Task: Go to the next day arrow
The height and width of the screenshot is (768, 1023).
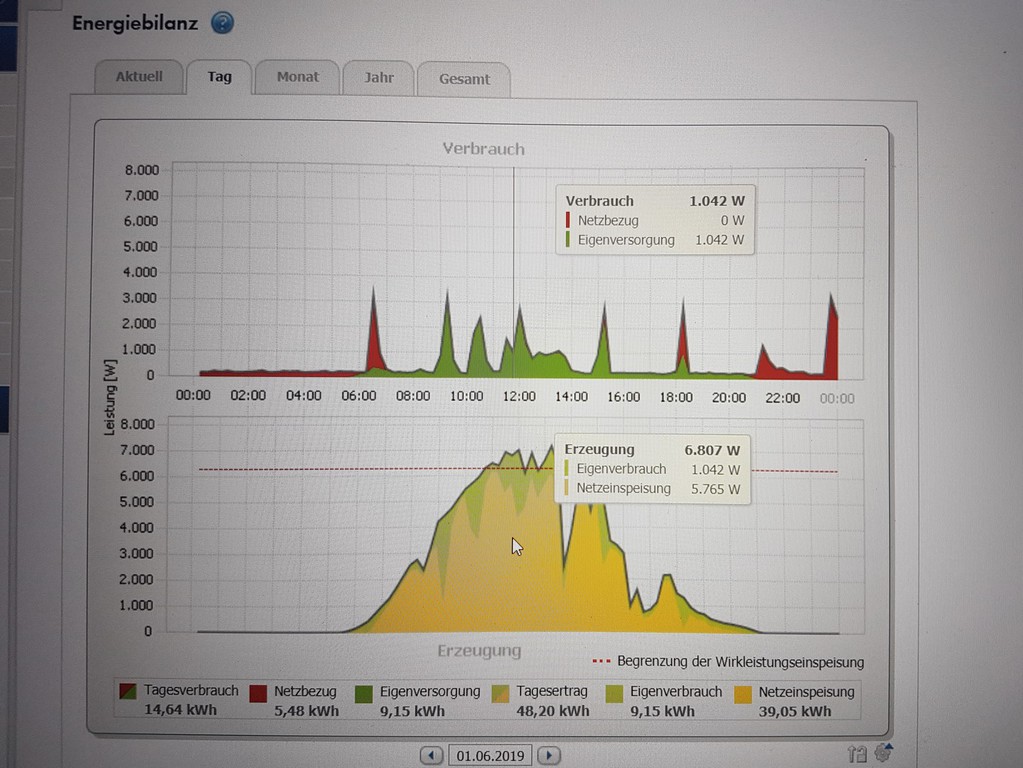Action: [550, 755]
